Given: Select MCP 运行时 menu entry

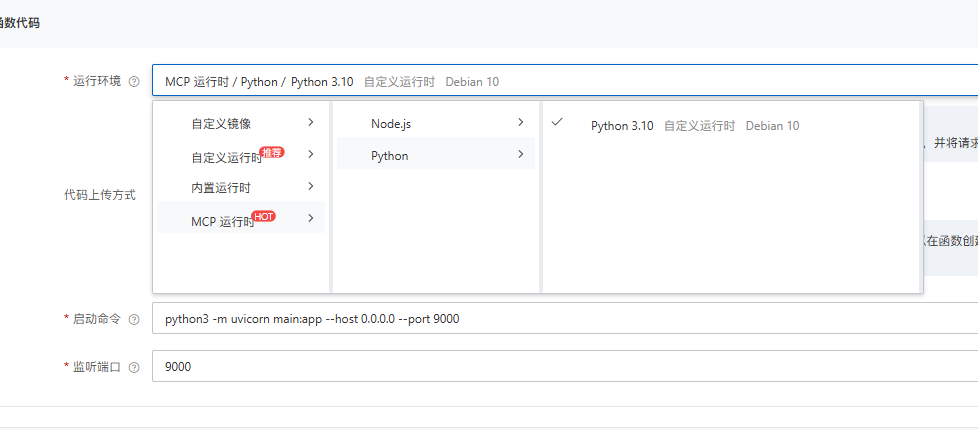Looking at the screenshot, I should [241, 218].
